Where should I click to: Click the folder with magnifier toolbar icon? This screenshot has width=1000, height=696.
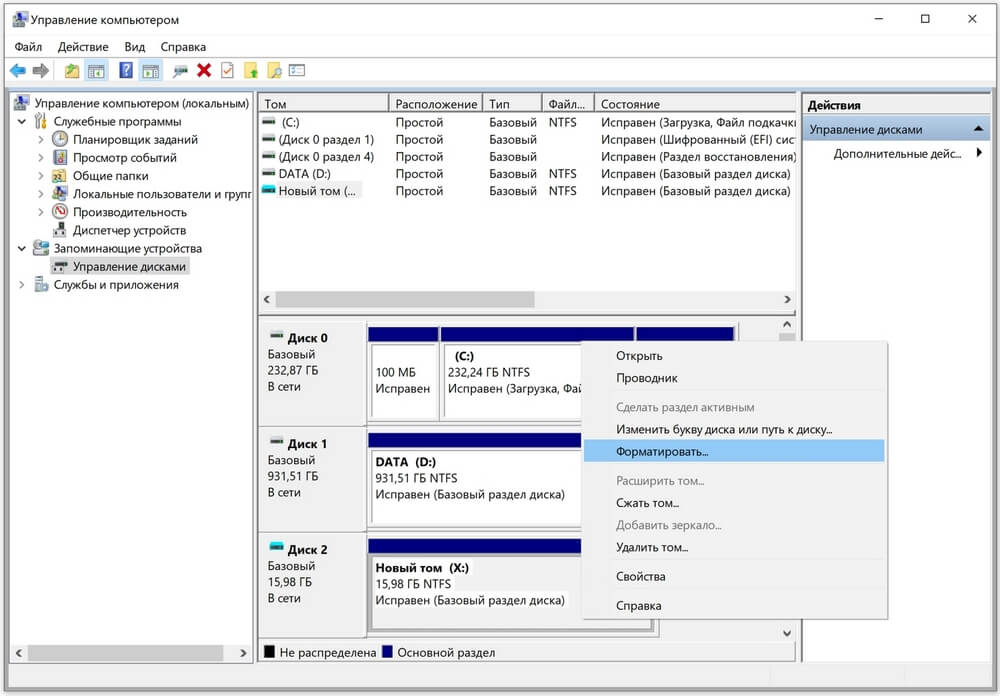point(273,70)
